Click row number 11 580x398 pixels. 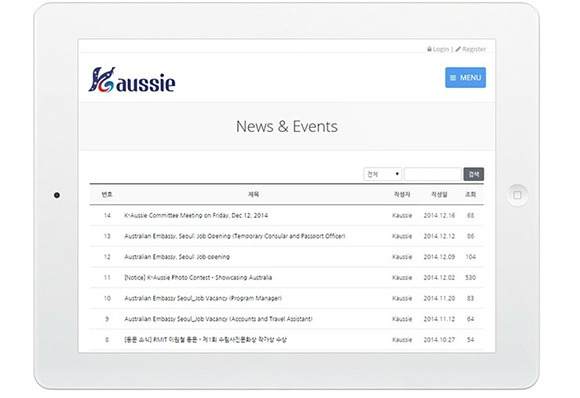pos(107,277)
